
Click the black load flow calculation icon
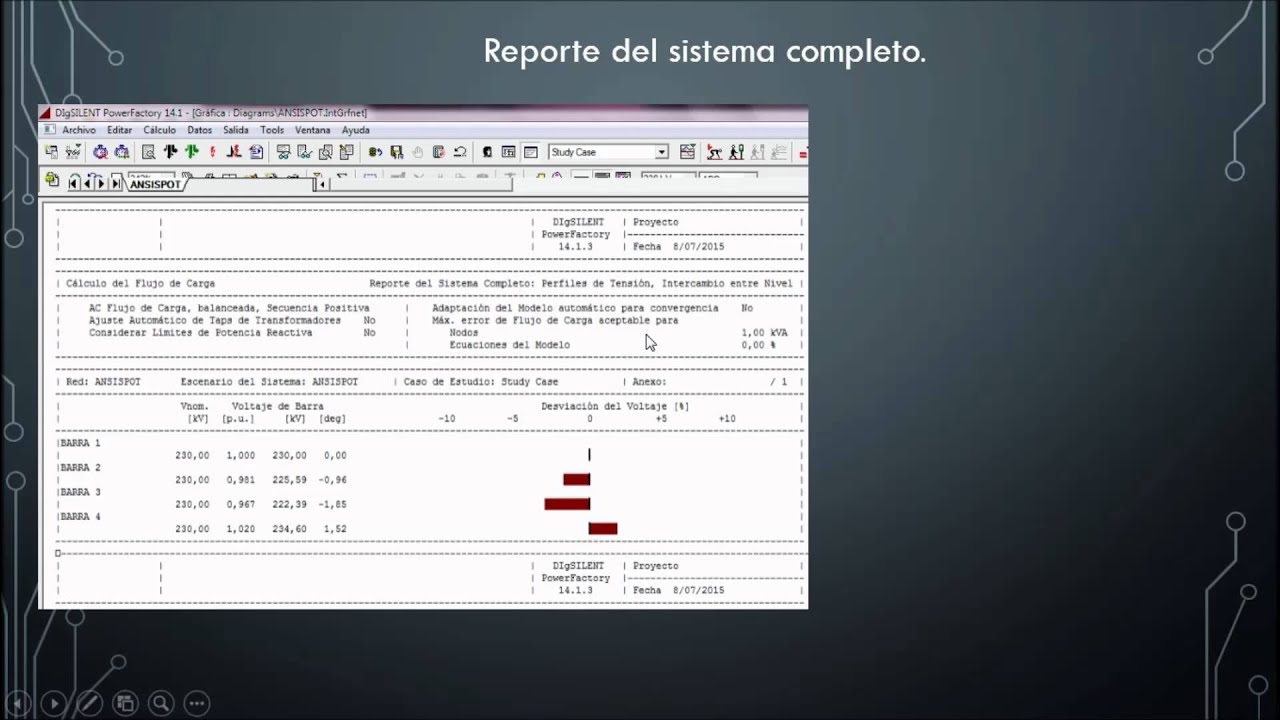pos(170,152)
